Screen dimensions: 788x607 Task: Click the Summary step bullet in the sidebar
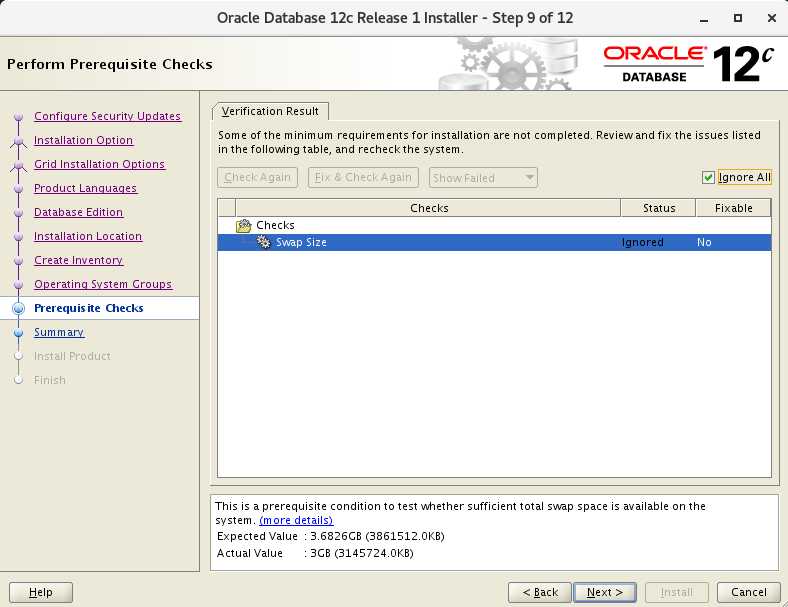pos(19,333)
